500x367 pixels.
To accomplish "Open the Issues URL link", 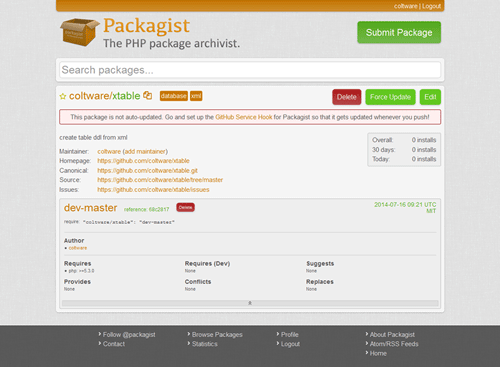I will (153, 190).
